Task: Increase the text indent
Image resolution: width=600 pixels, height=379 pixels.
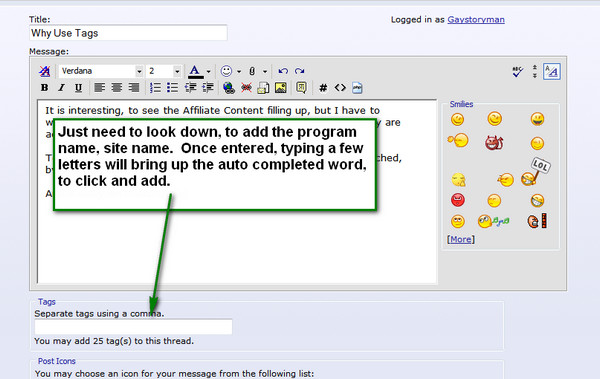Action: [207, 88]
